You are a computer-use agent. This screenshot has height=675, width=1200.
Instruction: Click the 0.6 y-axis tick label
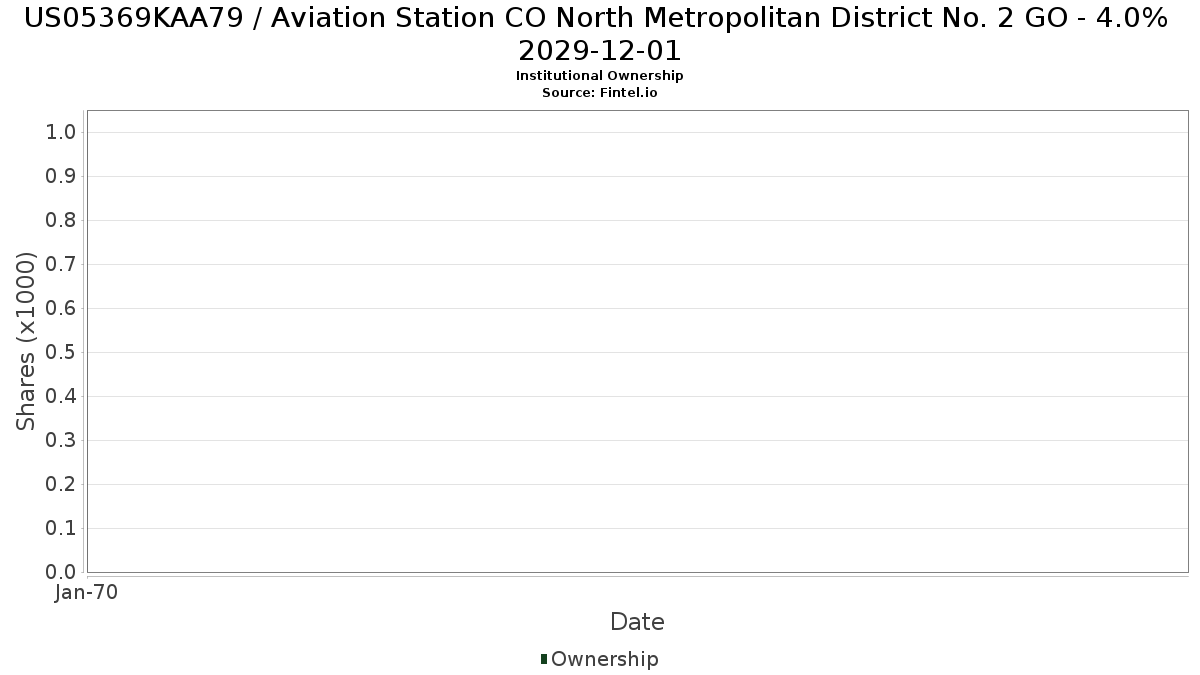[x=61, y=309]
